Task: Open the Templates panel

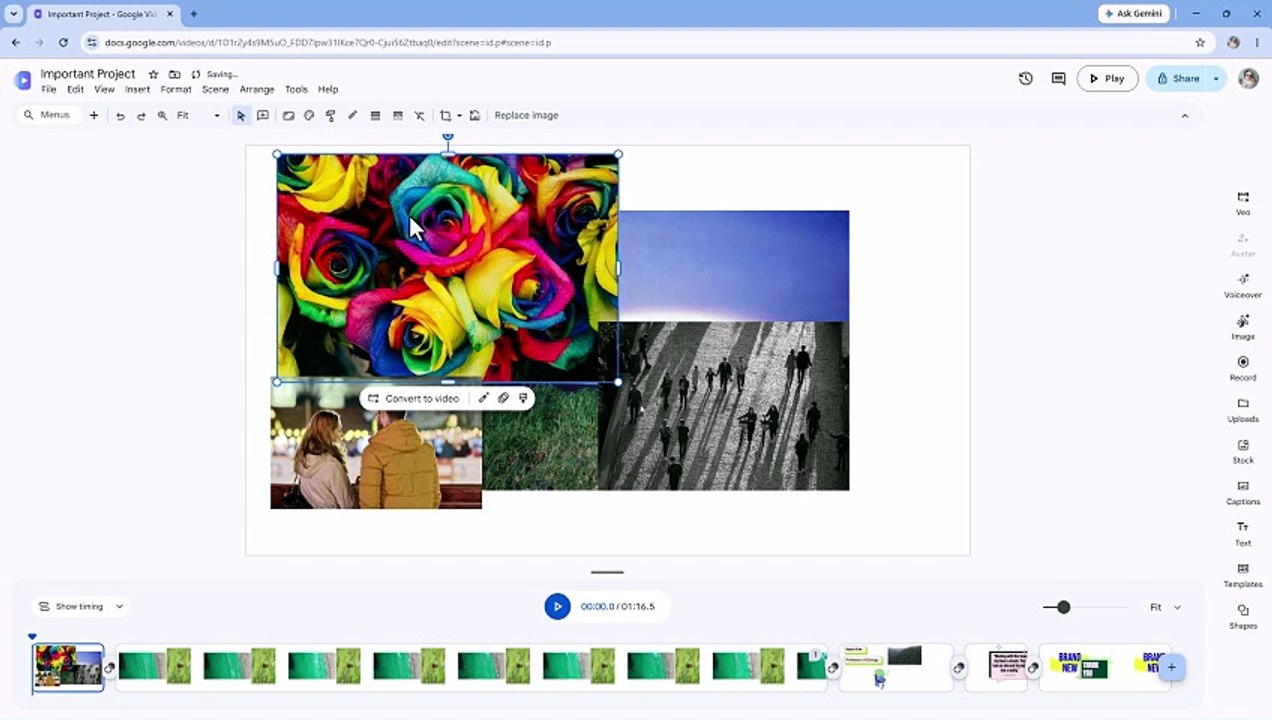Action: coord(1243,575)
